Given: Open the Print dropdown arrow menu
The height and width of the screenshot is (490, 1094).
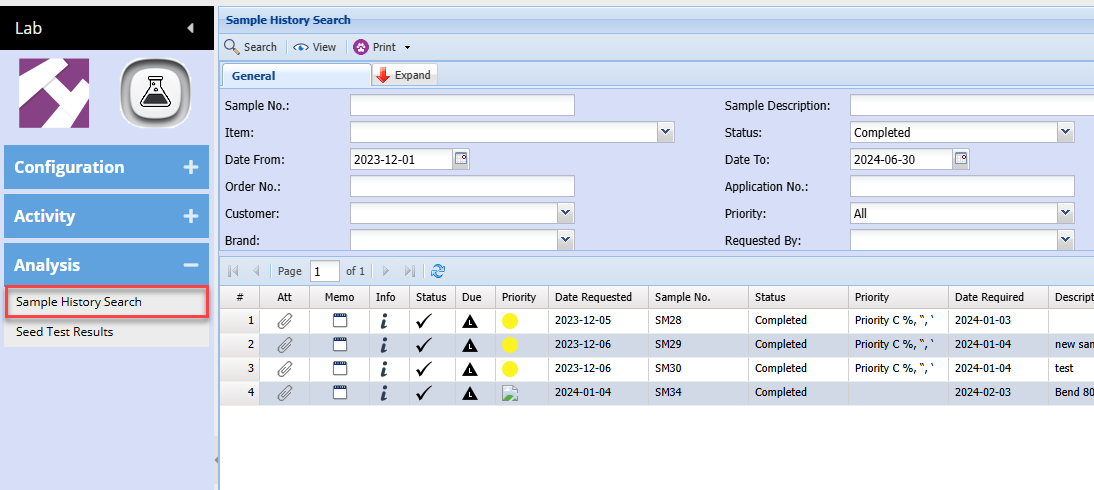Looking at the screenshot, I should click(x=407, y=47).
